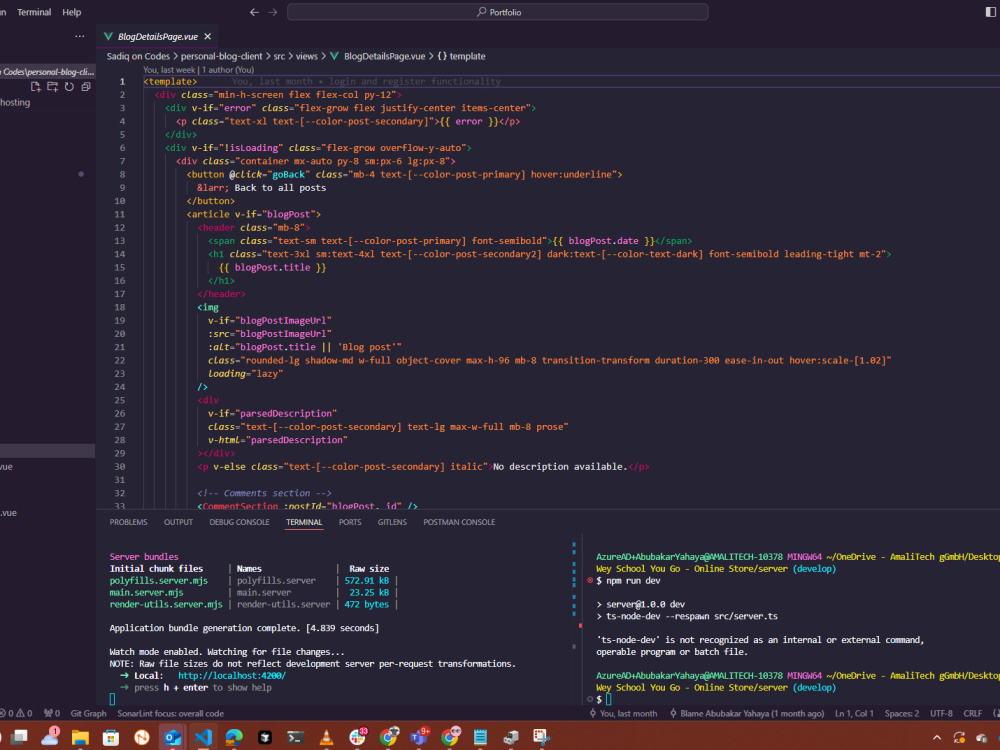1000x750 pixels.
Task: Open Microsoft Teams from the taskbar
Action: click(420, 737)
